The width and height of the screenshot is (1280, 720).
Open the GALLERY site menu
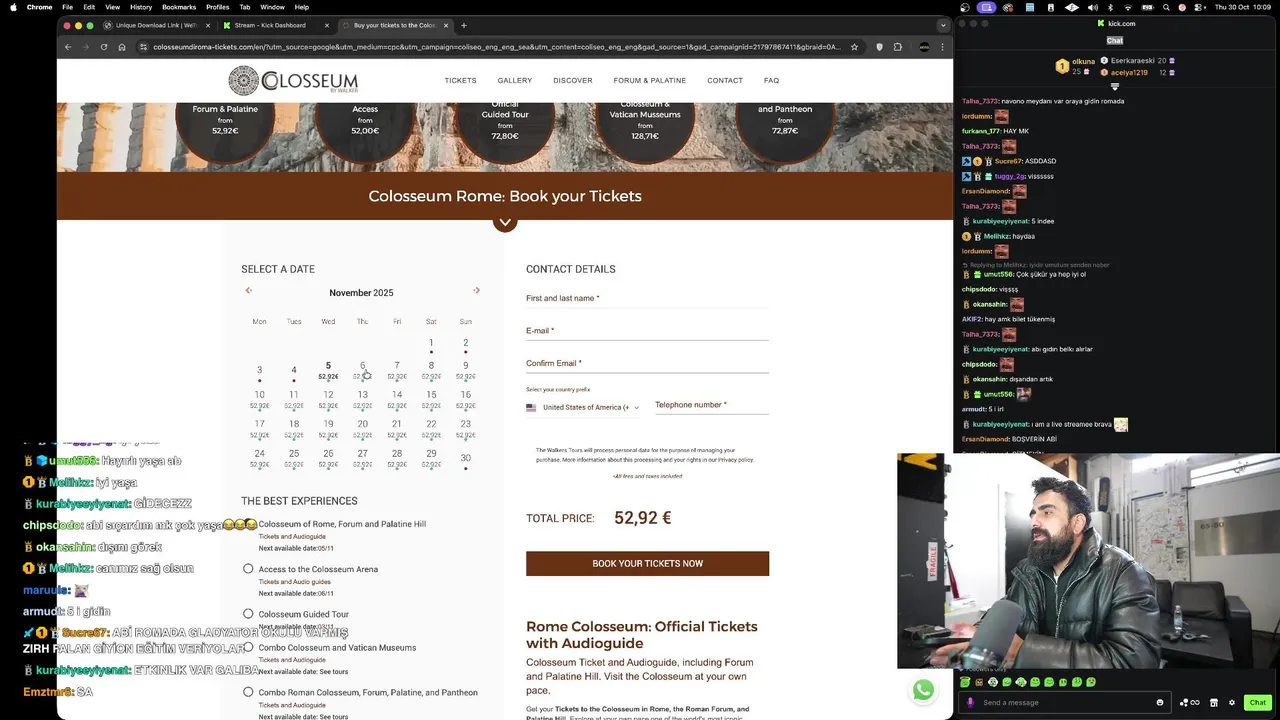515,80
